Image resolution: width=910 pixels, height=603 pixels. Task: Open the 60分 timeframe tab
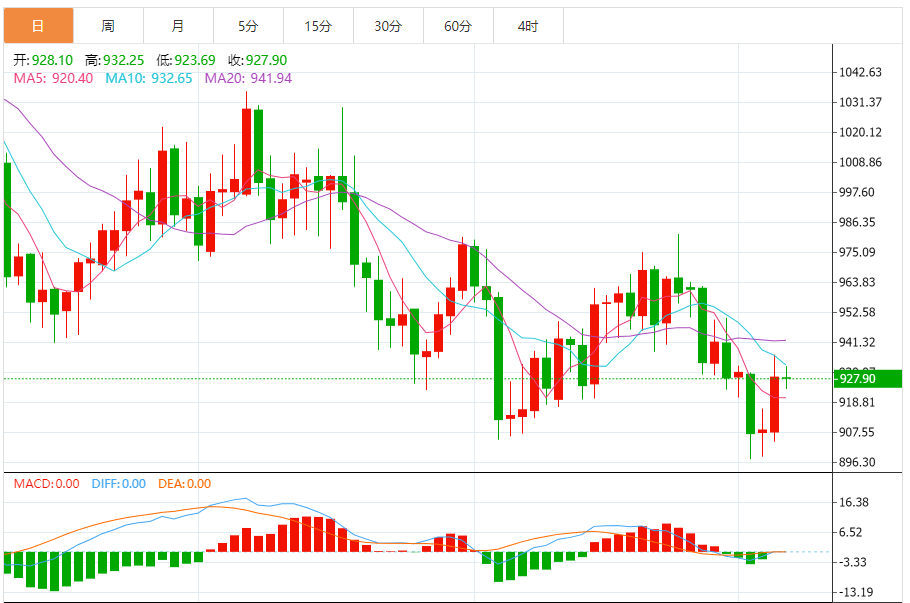(458, 26)
